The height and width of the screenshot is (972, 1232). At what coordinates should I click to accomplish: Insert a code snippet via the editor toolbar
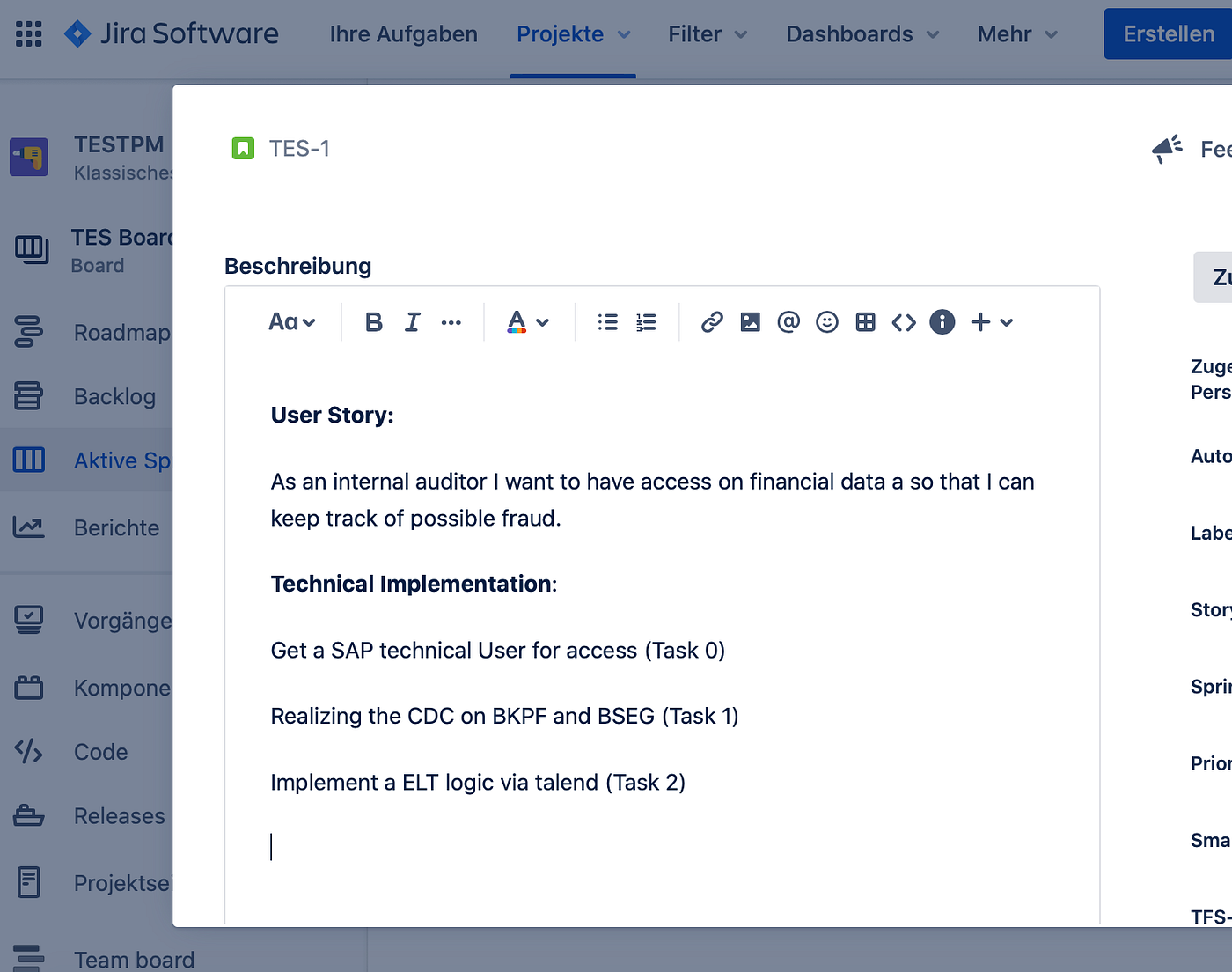tap(903, 322)
